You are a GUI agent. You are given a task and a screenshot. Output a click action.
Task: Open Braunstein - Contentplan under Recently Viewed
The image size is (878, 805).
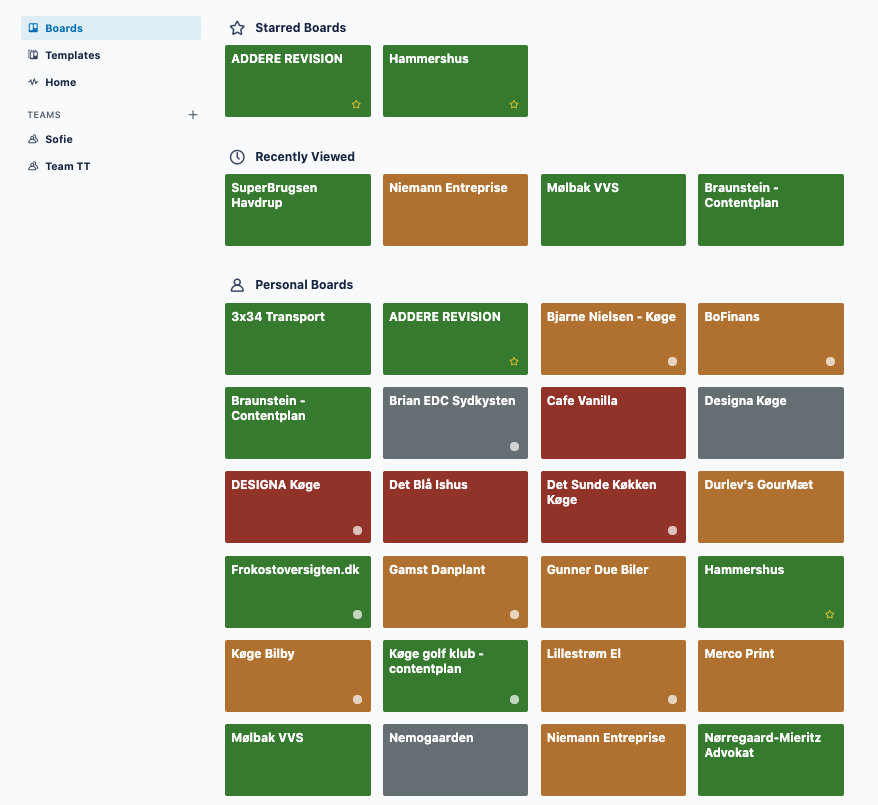(x=770, y=210)
